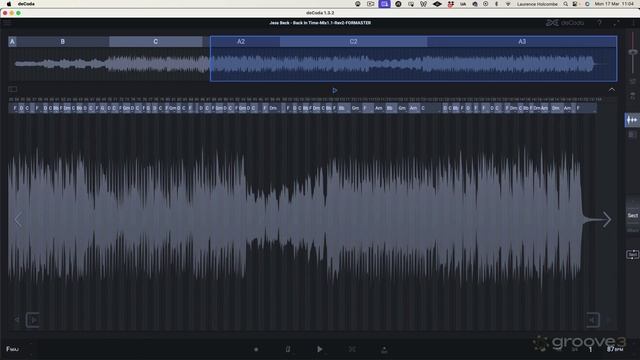640x360 pixels.
Task: Select section A3 in the song overview
Action: coord(522,42)
